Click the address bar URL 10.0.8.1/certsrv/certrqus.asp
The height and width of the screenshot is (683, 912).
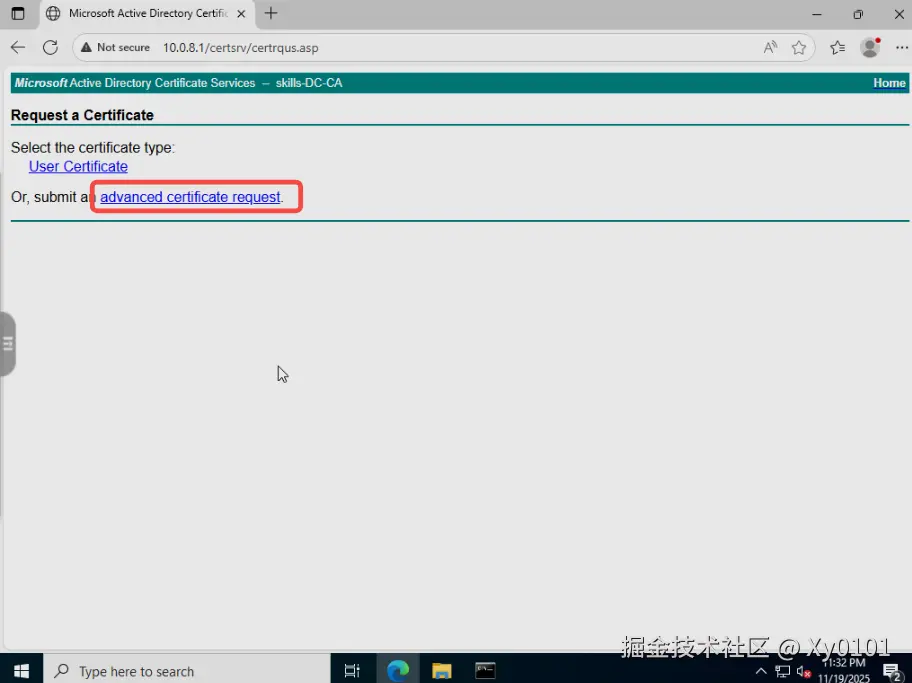click(240, 48)
